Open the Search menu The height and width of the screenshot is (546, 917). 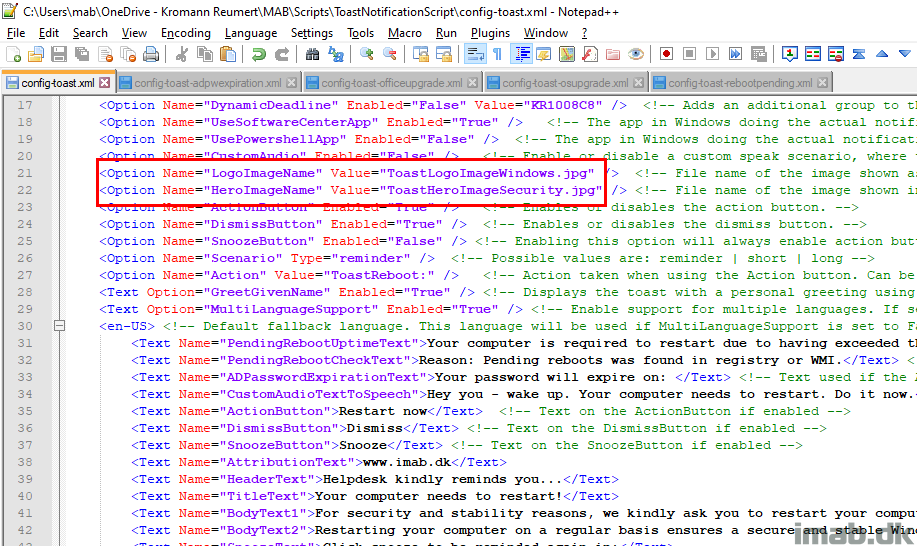[x=90, y=33]
